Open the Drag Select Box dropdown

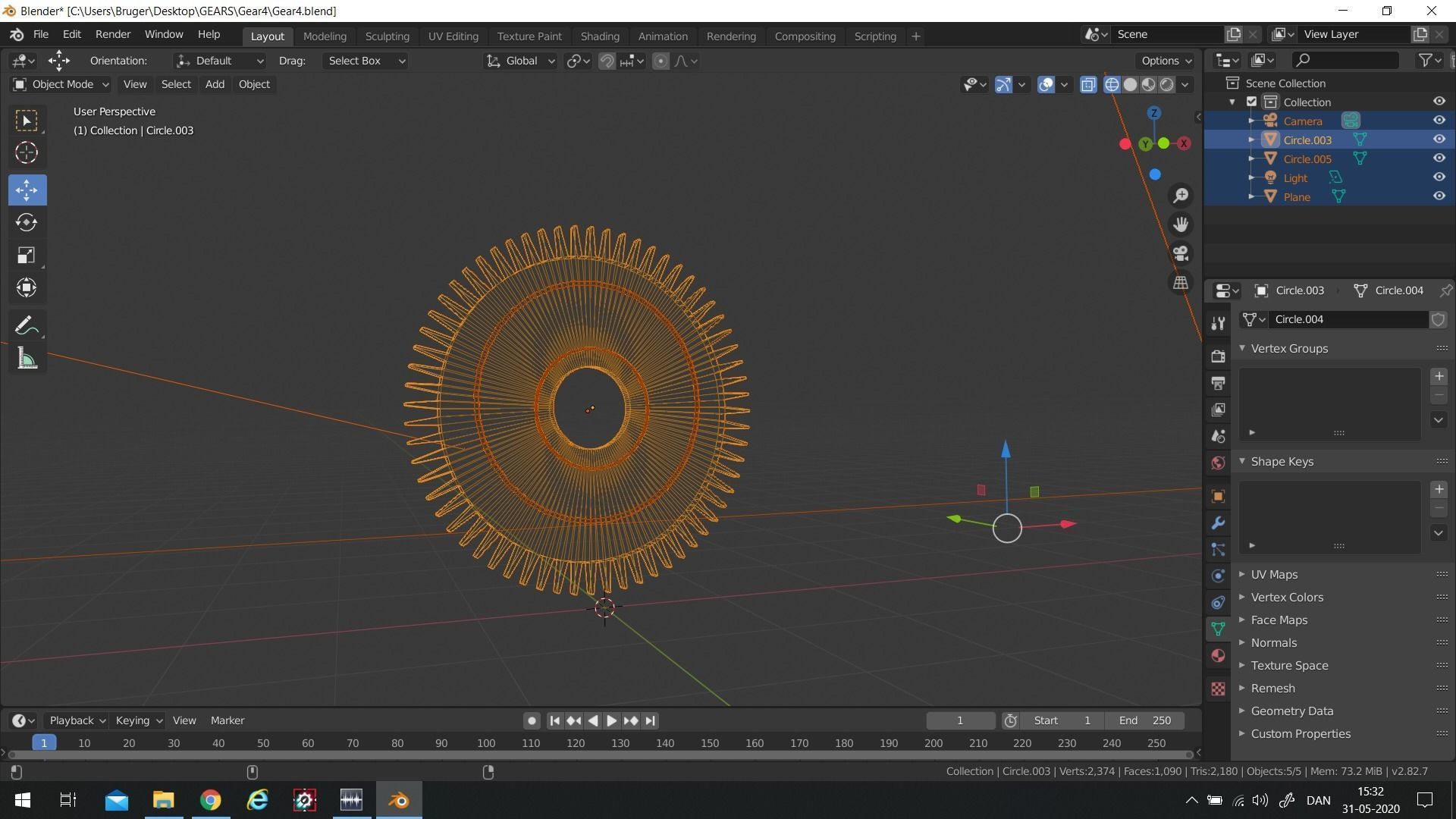click(366, 61)
